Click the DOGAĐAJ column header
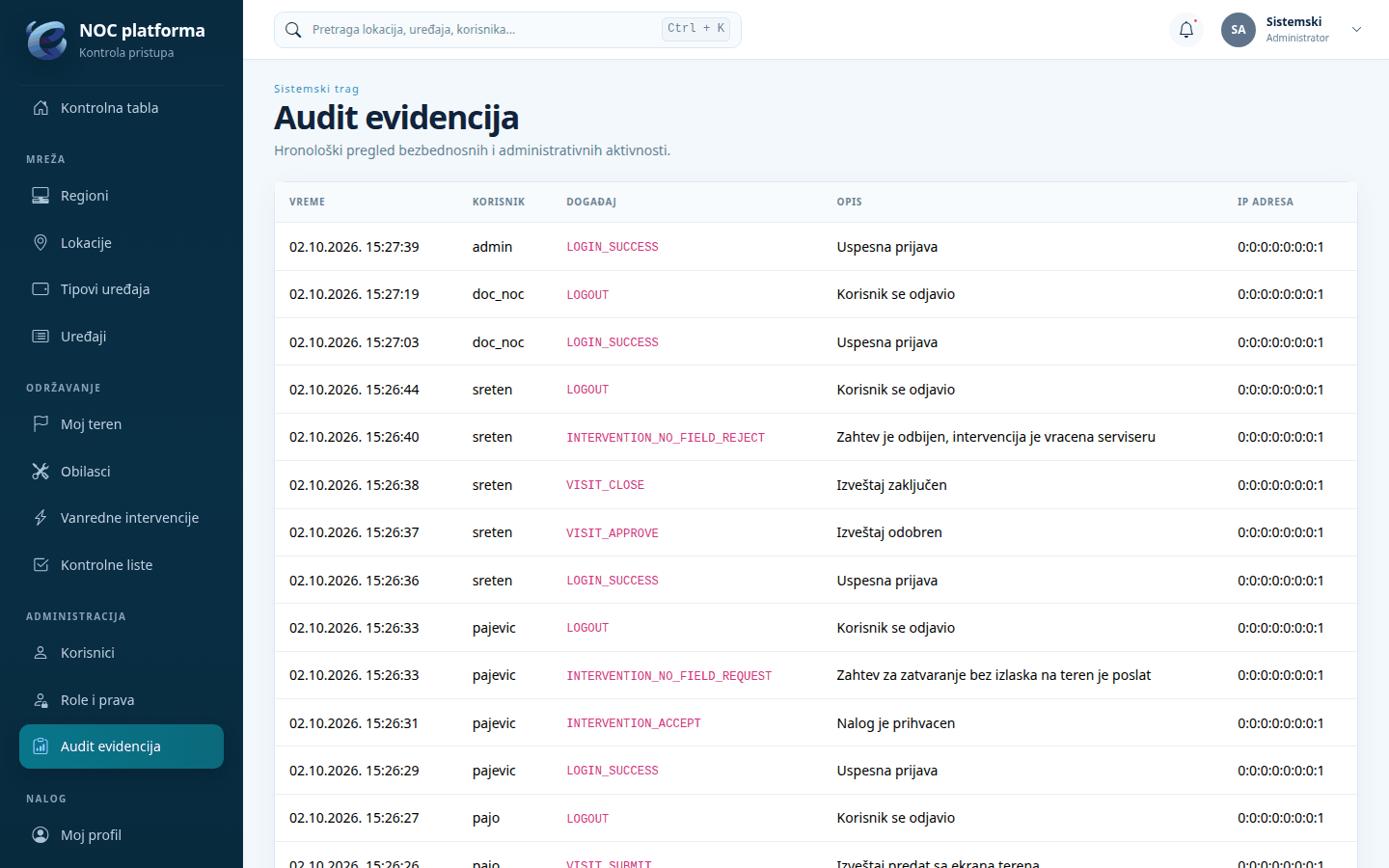 coord(591,202)
